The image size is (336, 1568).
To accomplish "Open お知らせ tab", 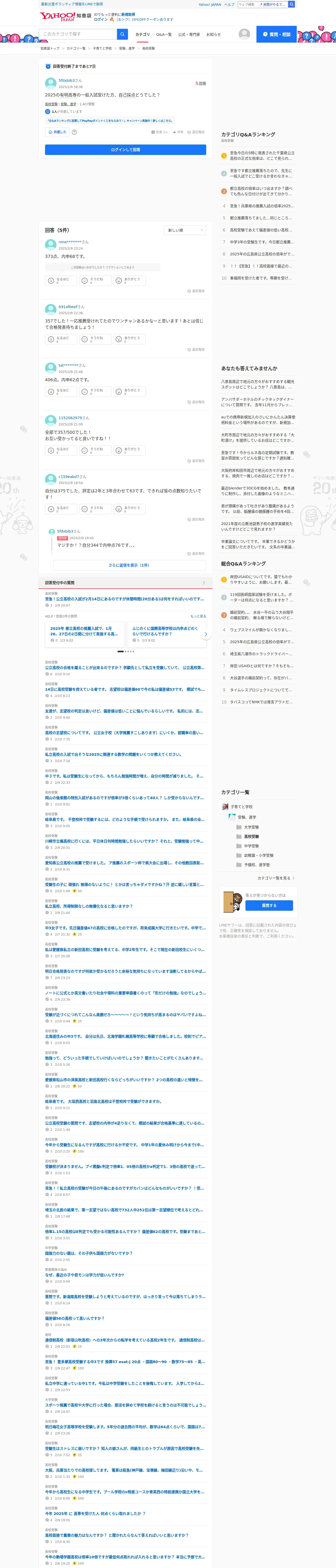I will [x=214, y=35].
